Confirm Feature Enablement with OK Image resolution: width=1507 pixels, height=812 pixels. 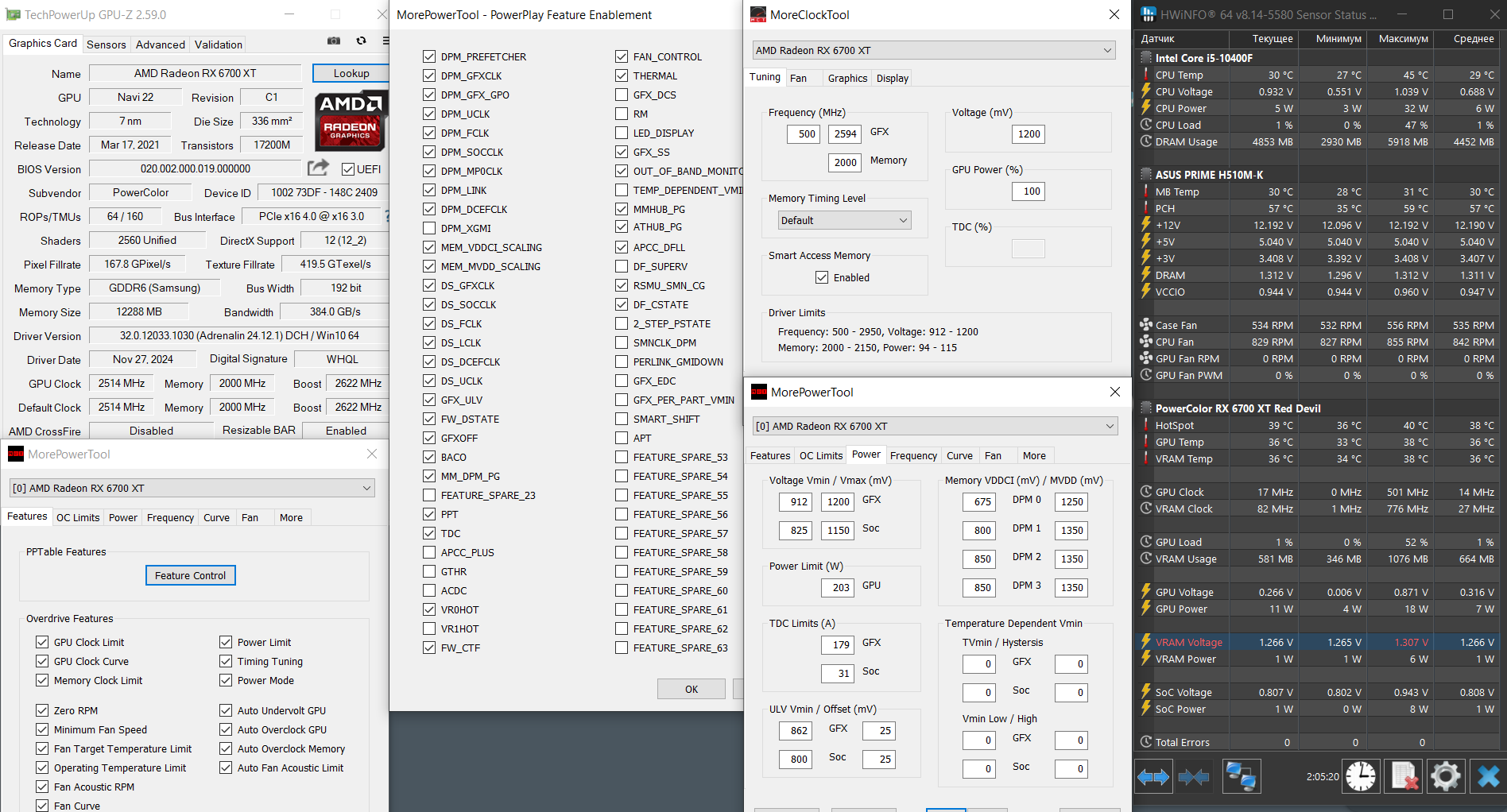(692, 689)
